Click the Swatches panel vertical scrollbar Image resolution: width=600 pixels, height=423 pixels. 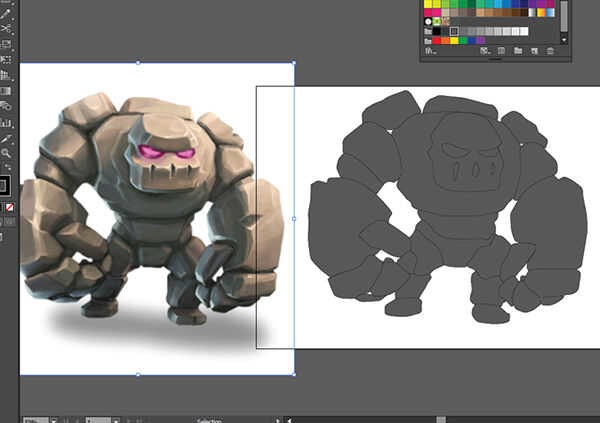(x=564, y=16)
